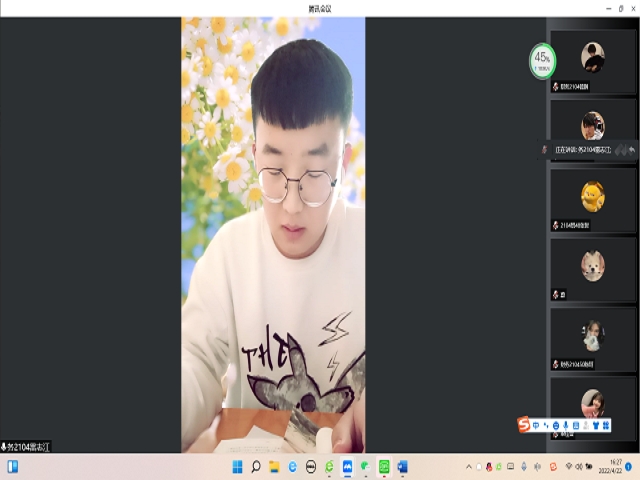Open the soft keyboard icon on the Sogou bar
The width and height of the screenshot is (640, 480).
tap(576, 425)
